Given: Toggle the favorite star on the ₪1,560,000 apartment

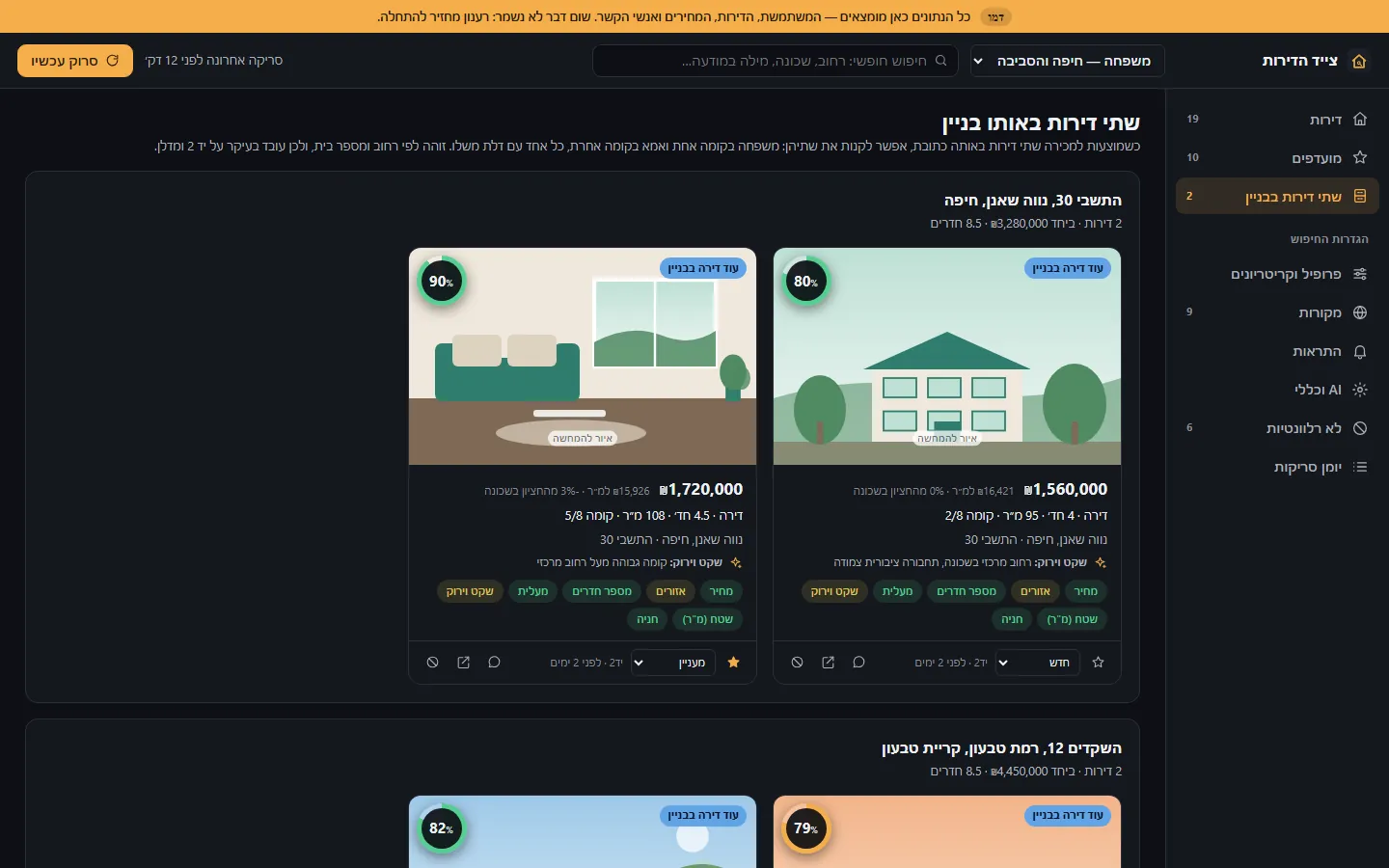Looking at the screenshot, I should coord(1098,663).
